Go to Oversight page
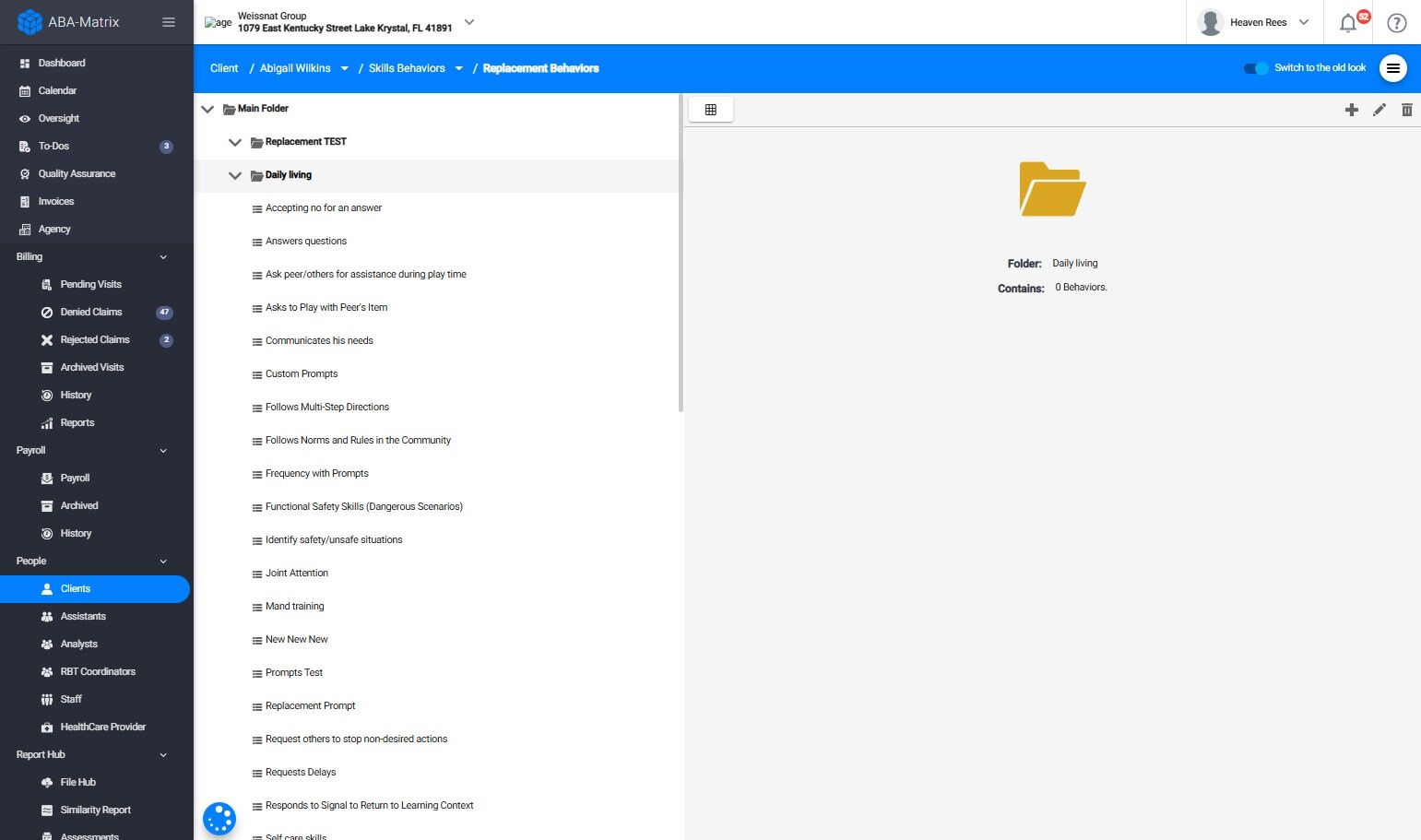The image size is (1421, 840). 59,118
